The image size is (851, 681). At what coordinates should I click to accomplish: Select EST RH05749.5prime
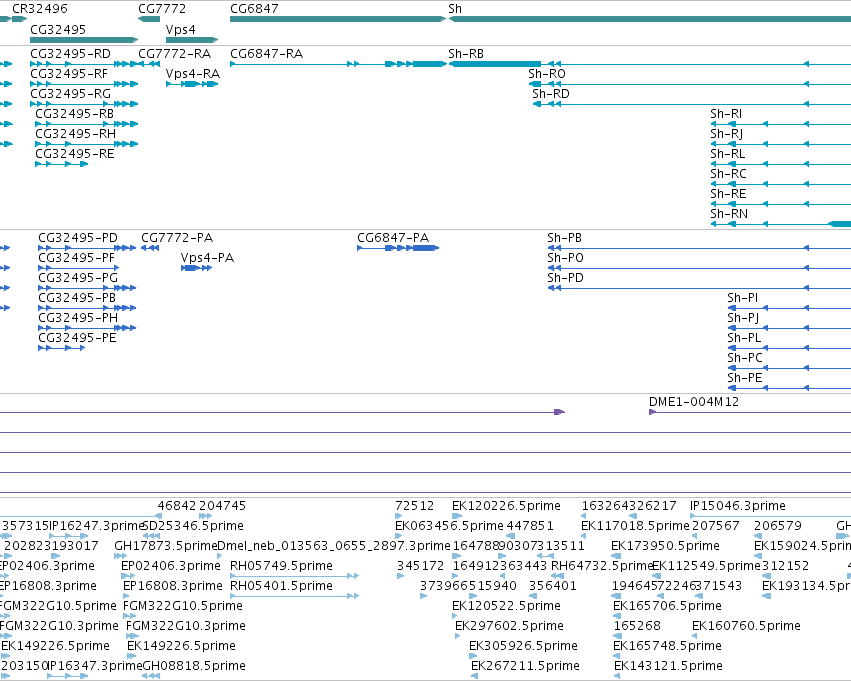(281, 567)
